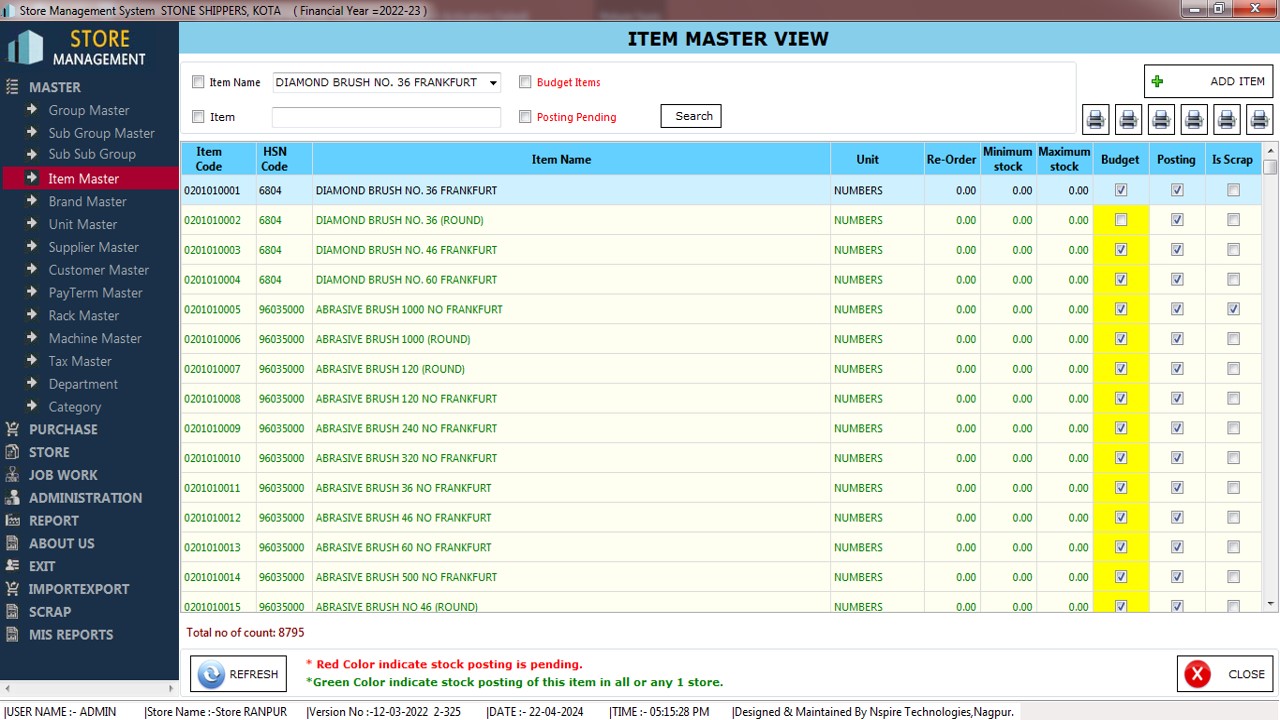Viewport: 1280px width, 720px height.
Task: Click the last printer icon in the row
Action: click(1259, 119)
